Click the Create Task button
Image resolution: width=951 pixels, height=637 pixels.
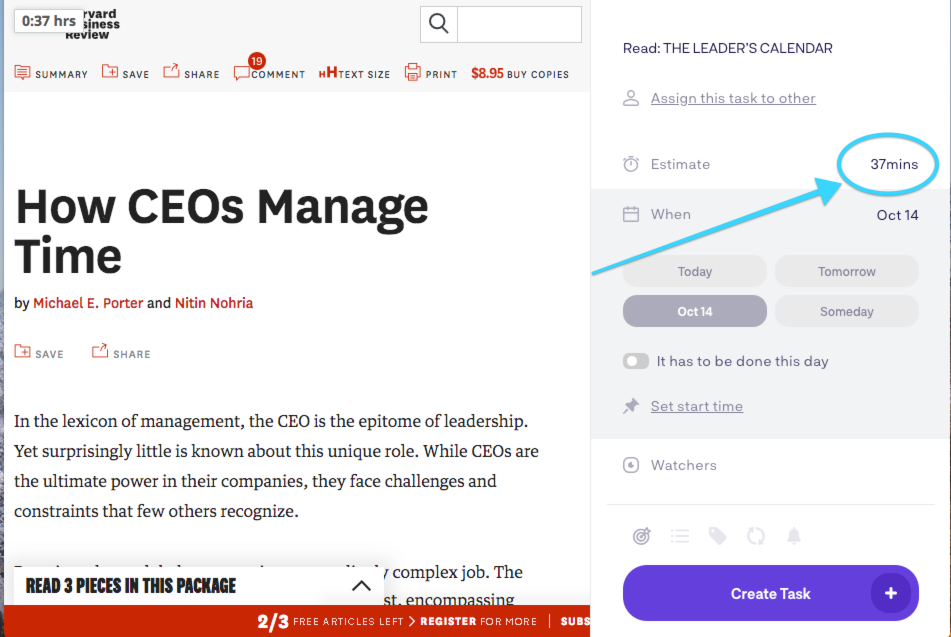point(770,593)
